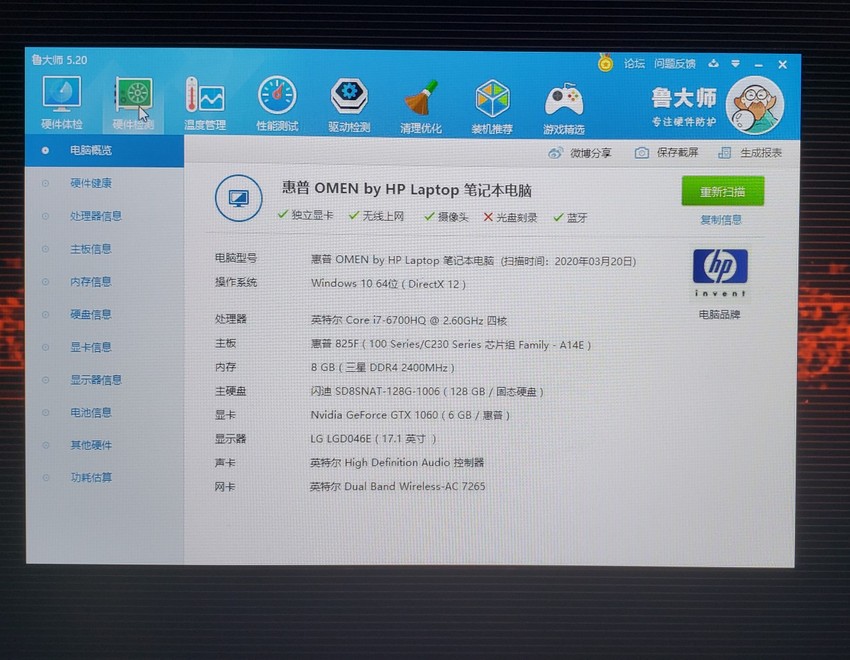The height and width of the screenshot is (660, 850).
Task: Click the gold medal icon in title bar
Action: point(605,62)
